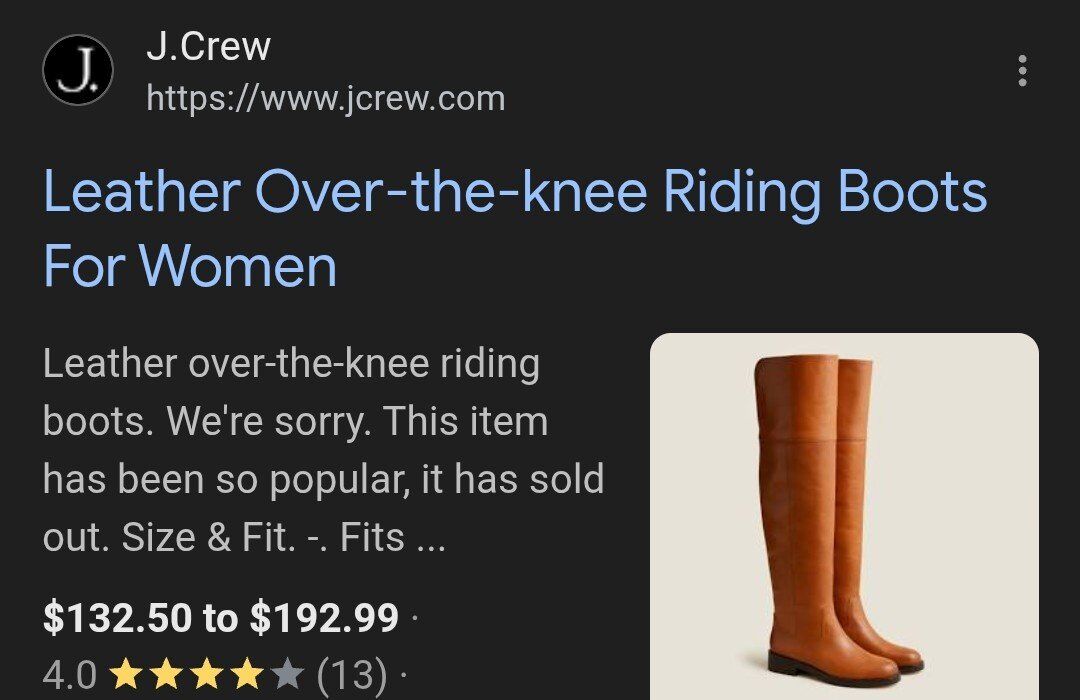Click the fourth yellow rating star

pos(246,674)
